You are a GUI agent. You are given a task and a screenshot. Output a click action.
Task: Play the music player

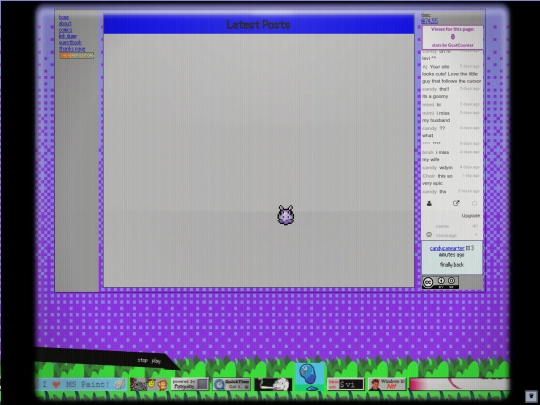tap(156, 361)
